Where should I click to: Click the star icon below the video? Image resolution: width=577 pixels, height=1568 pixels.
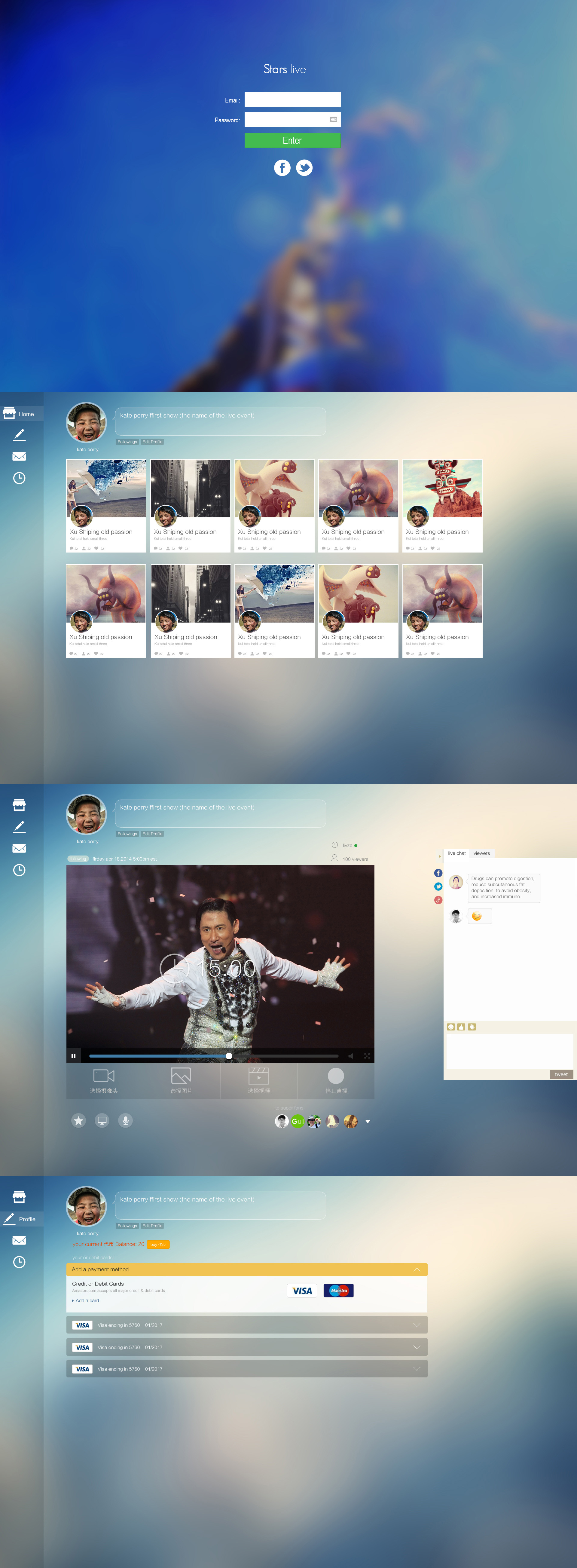(x=78, y=1121)
